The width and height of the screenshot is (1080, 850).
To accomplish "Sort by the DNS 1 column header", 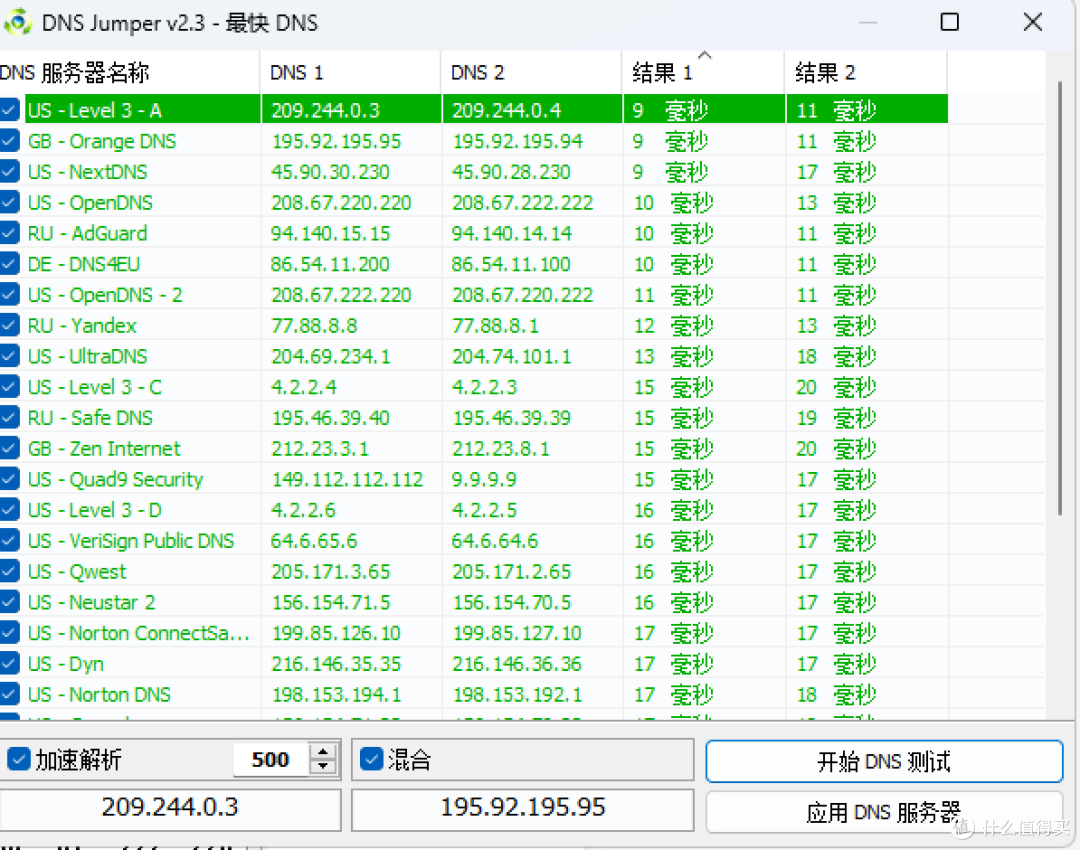I will point(351,72).
